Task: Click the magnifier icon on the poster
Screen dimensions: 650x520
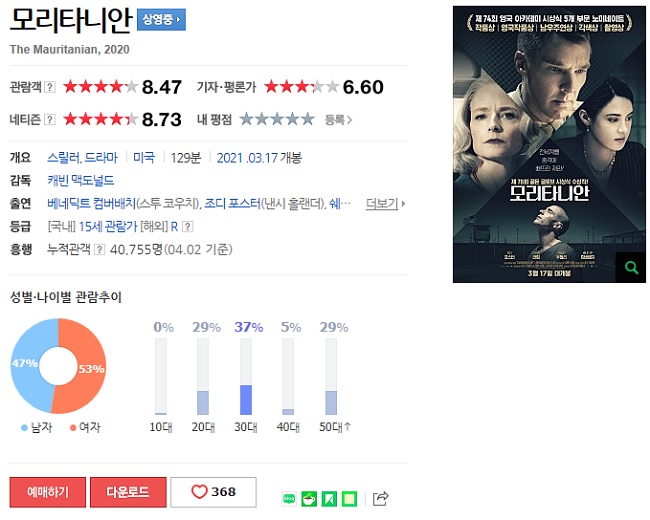Action: point(631,267)
